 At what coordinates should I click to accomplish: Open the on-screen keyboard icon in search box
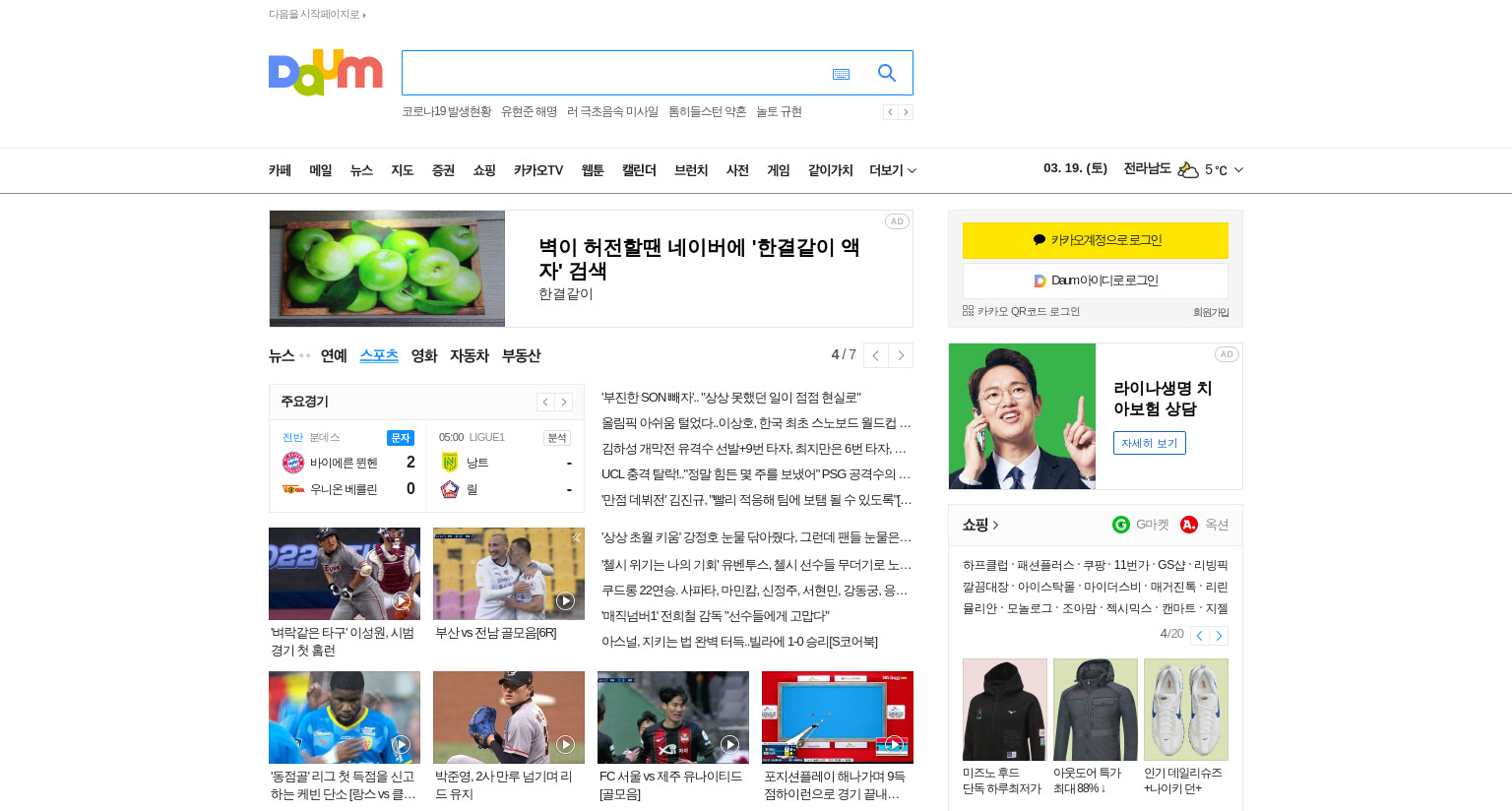point(841,74)
